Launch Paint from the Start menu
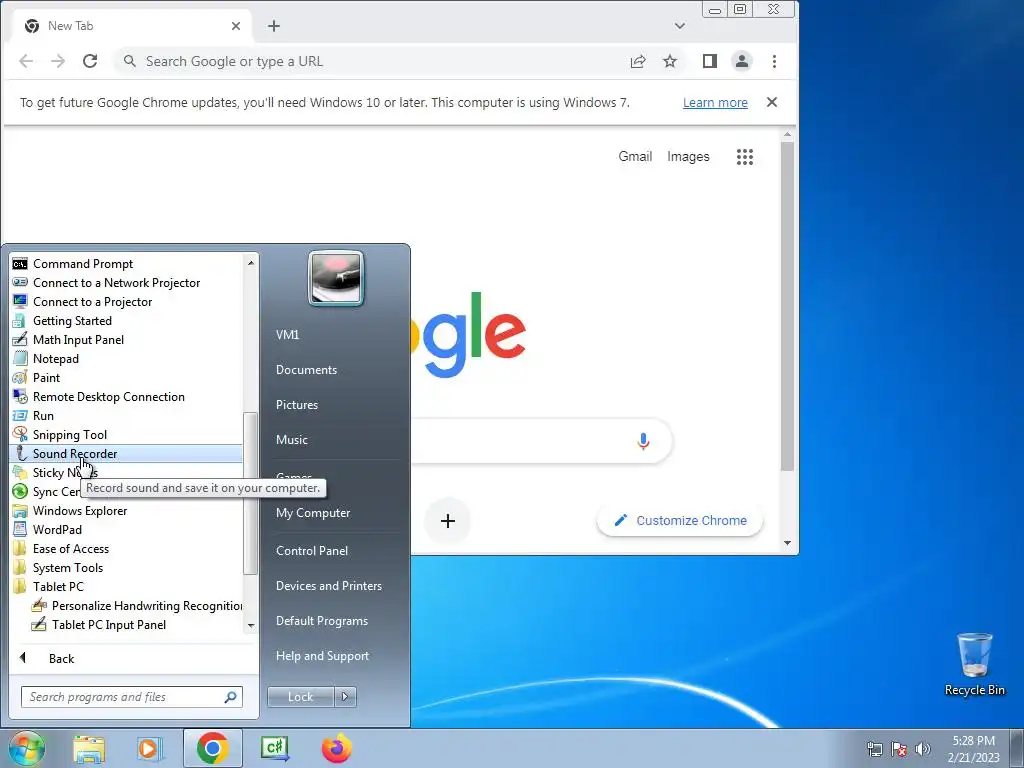This screenshot has height=768, width=1024. click(x=46, y=377)
